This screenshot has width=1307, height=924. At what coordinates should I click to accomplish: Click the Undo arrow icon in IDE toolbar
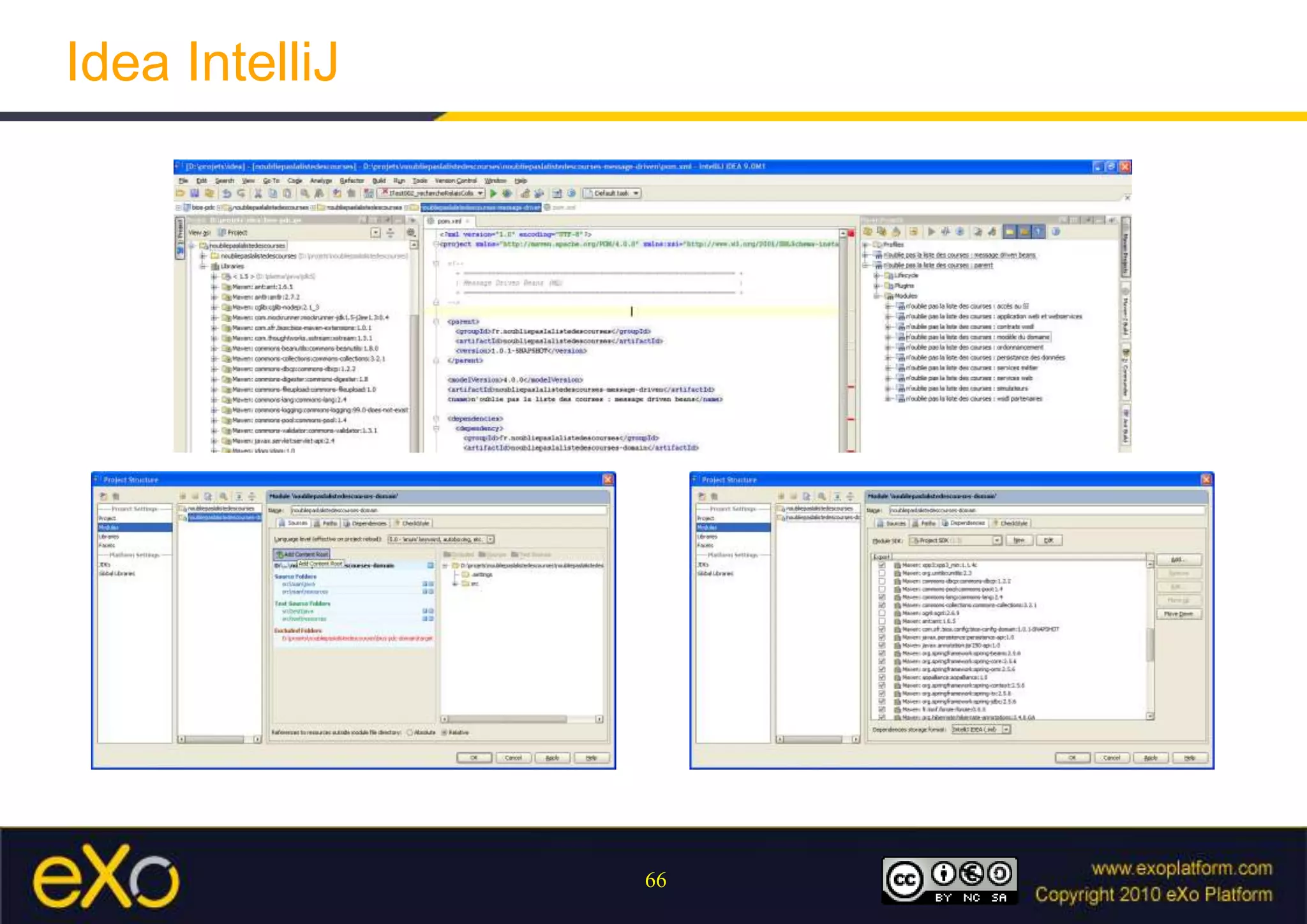tap(226, 193)
